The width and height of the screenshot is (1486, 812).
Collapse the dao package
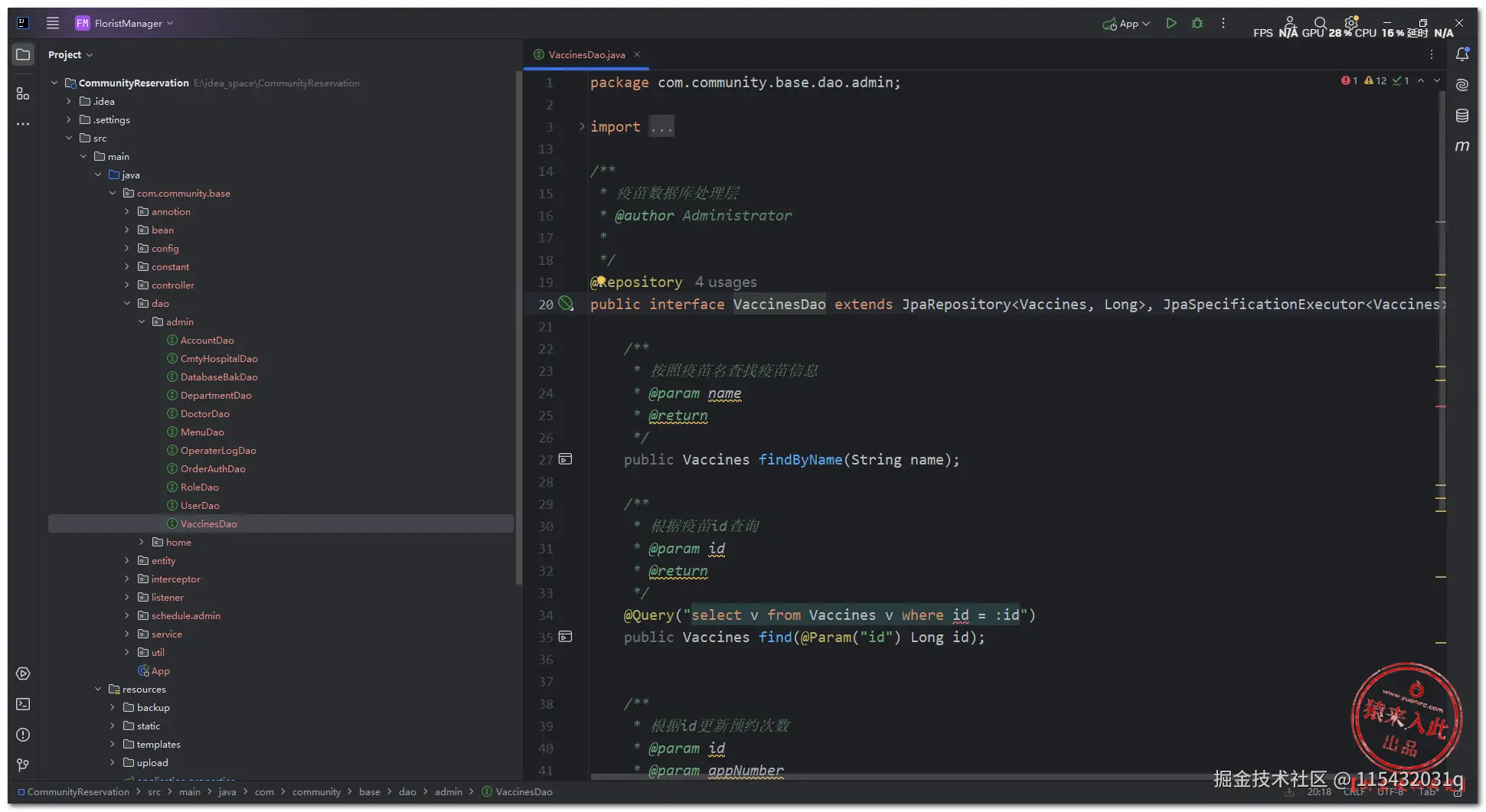point(127,303)
